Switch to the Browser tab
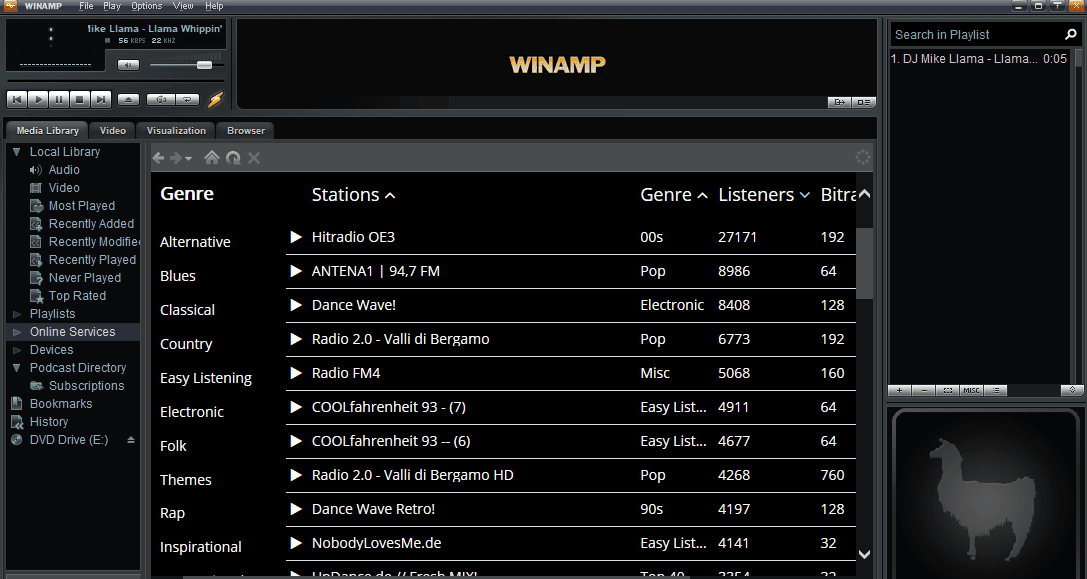The image size is (1087, 579). coord(246,130)
